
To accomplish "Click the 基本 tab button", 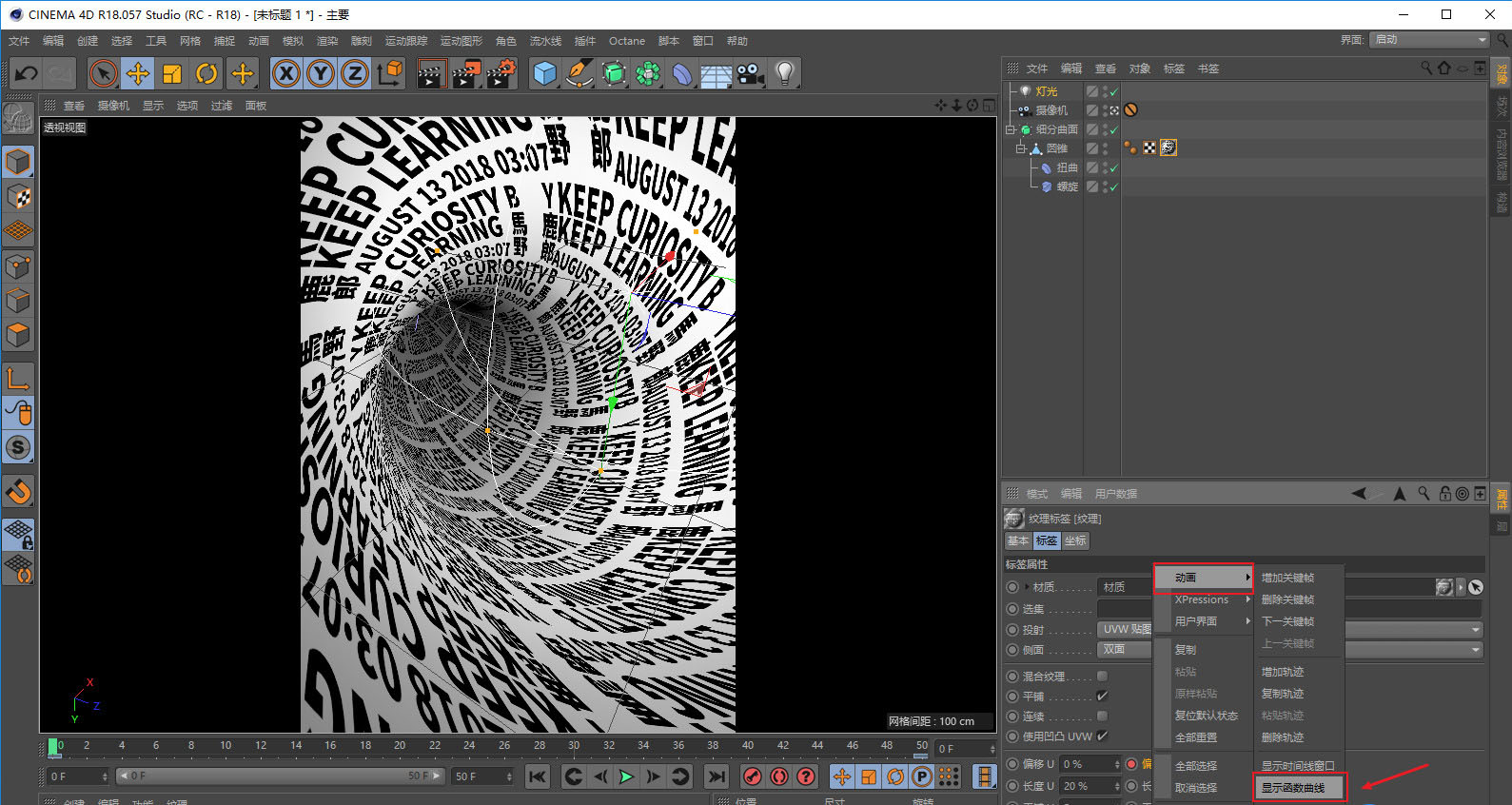I will coord(1018,540).
